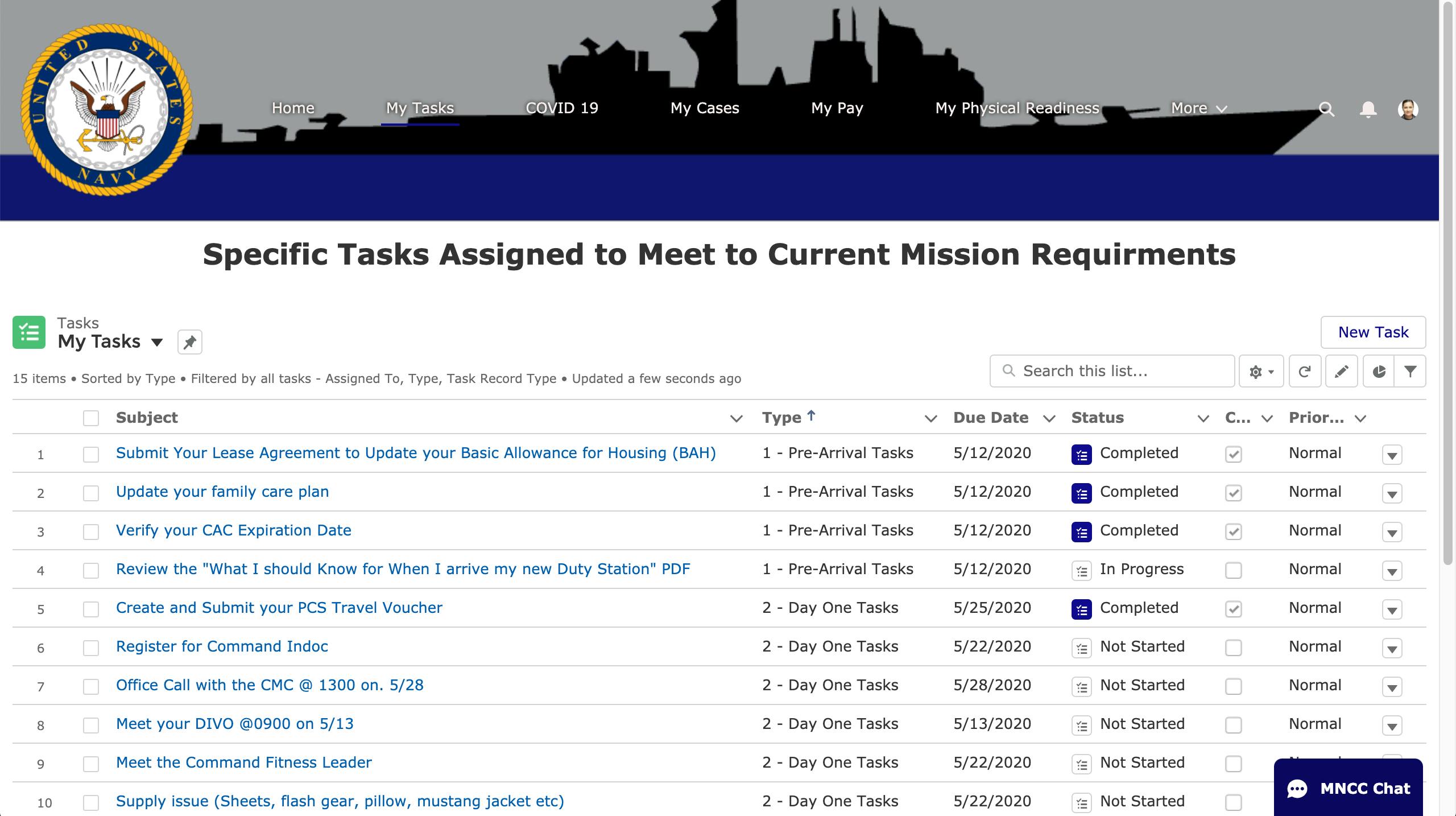Open notifications via the bell icon
Screen dimensions: 1456x816
[x=1367, y=109]
